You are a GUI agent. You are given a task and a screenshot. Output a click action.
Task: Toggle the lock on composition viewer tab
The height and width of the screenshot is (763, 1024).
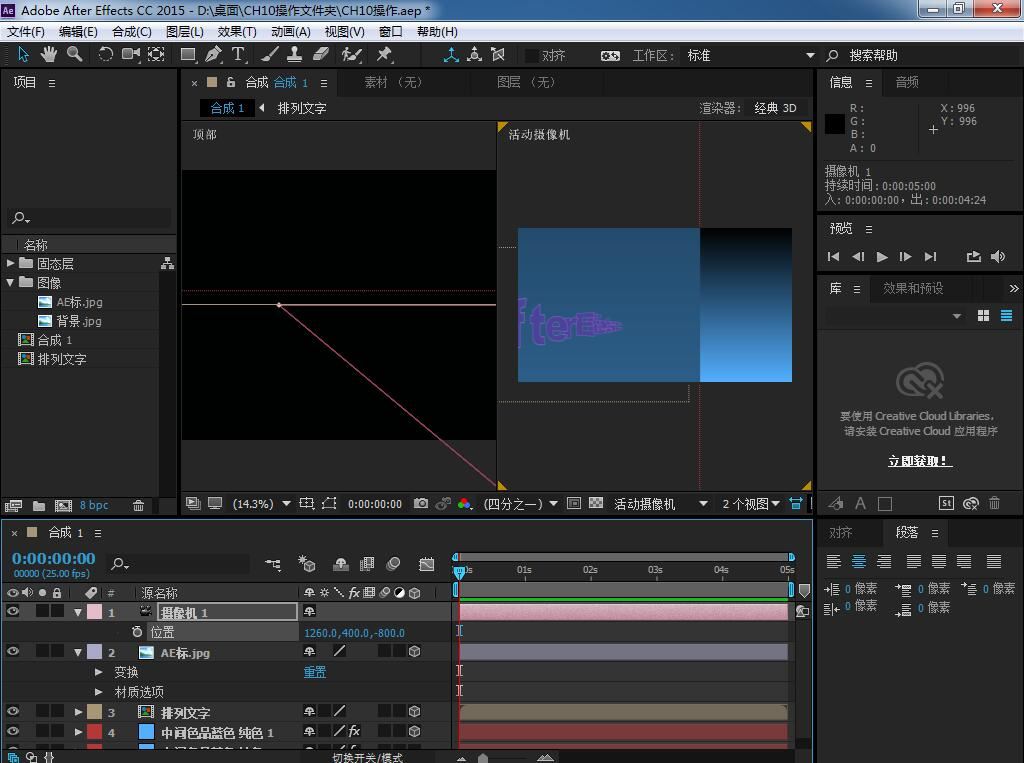pos(231,82)
